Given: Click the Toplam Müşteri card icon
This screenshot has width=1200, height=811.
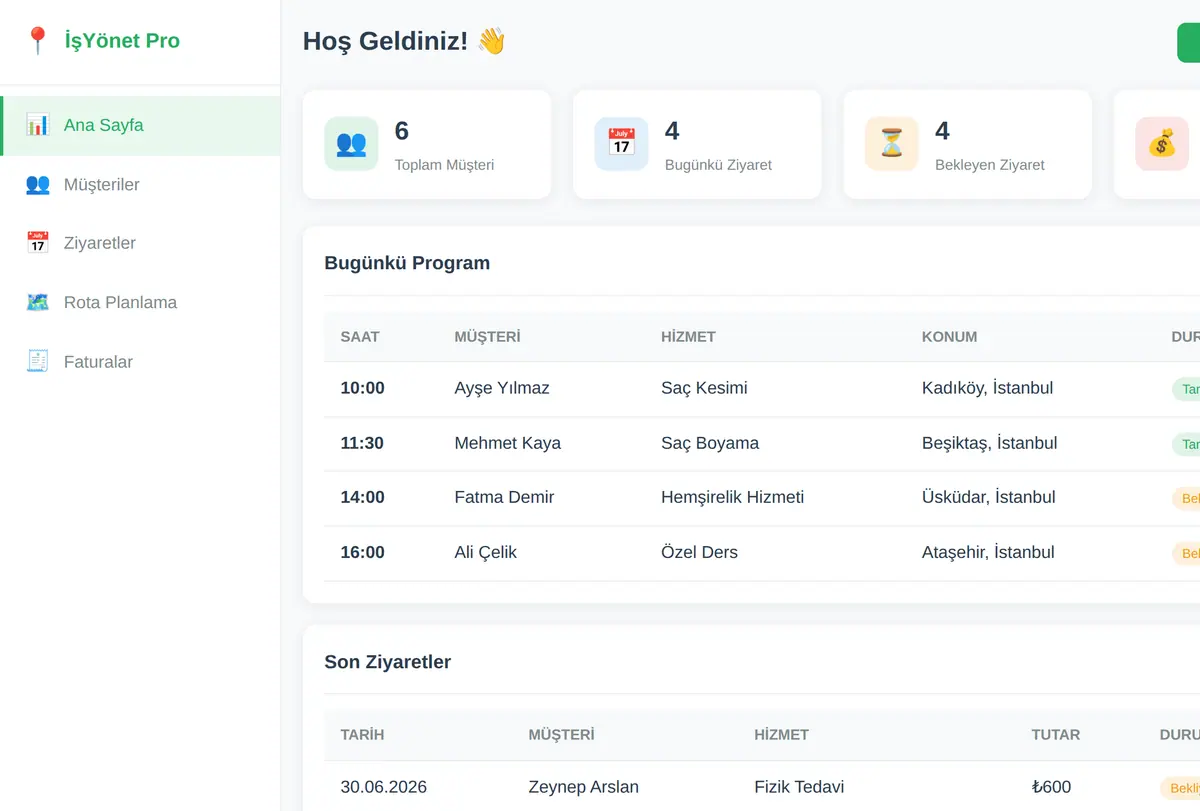Looking at the screenshot, I should [351, 144].
